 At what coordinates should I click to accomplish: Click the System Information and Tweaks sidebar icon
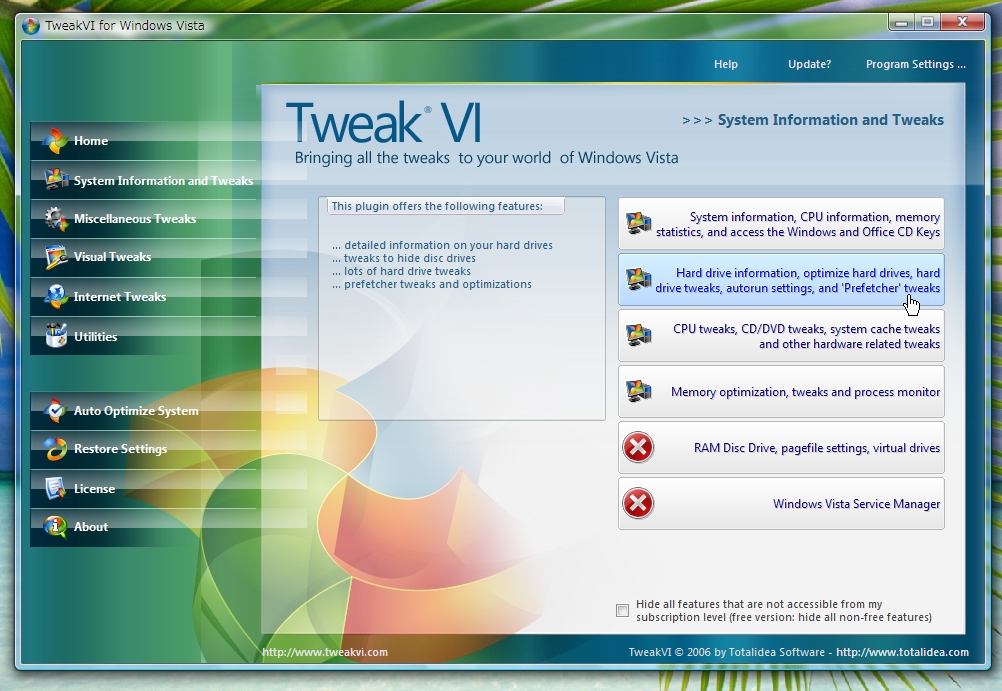[56, 180]
